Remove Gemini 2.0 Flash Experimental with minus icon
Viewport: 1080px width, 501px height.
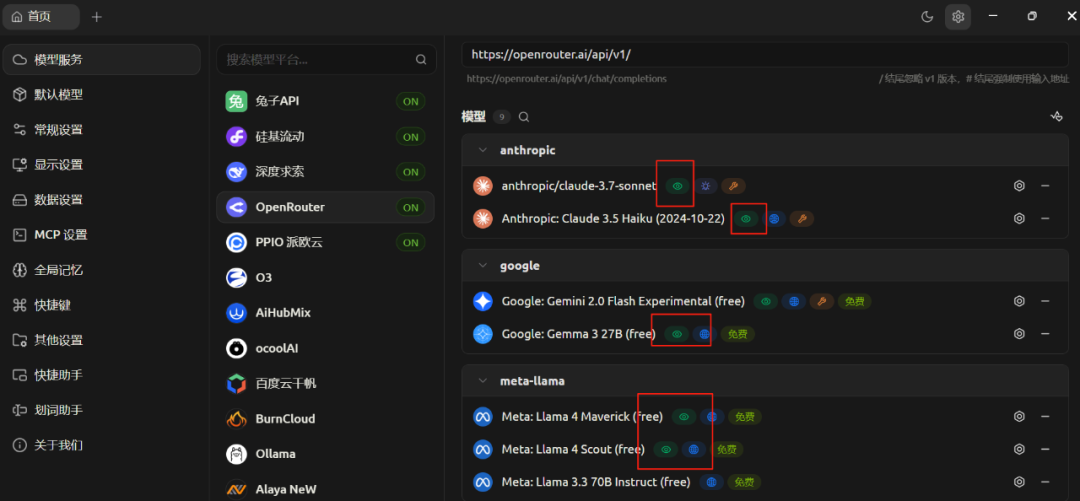[x=1045, y=301]
